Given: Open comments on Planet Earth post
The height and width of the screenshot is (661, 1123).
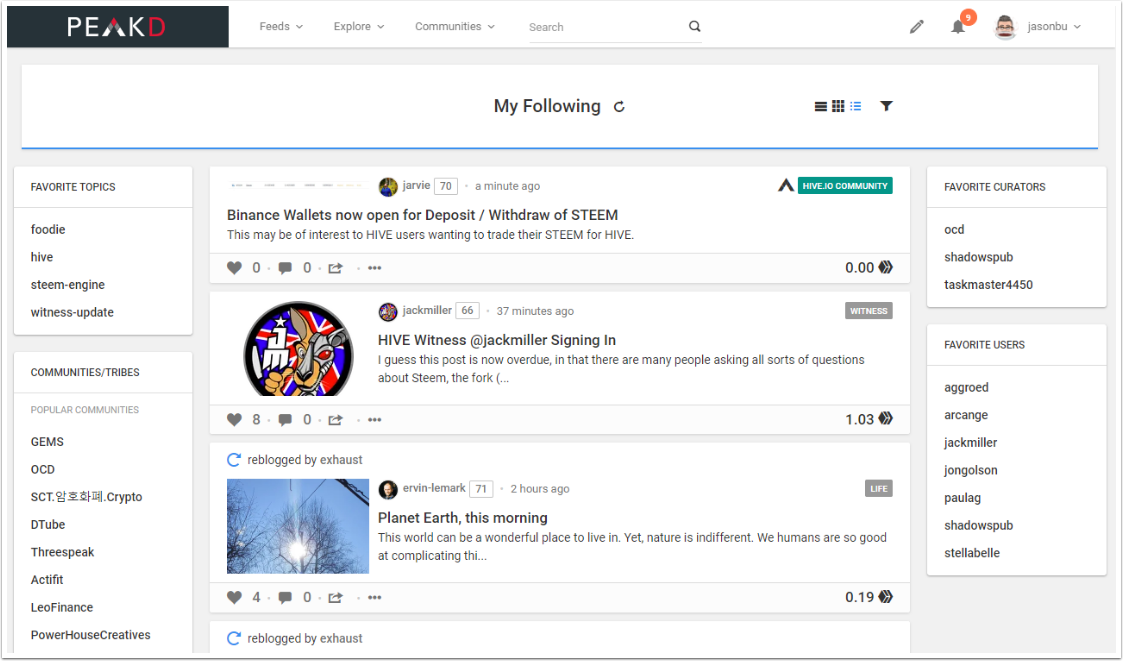Looking at the screenshot, I should click(x=285, y=597).
